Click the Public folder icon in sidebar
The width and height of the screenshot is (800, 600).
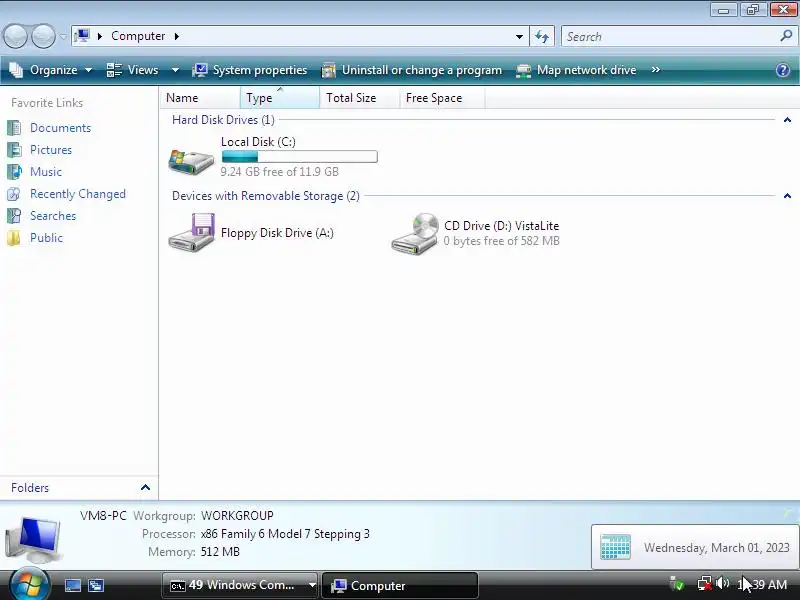[x=14, y=238]
